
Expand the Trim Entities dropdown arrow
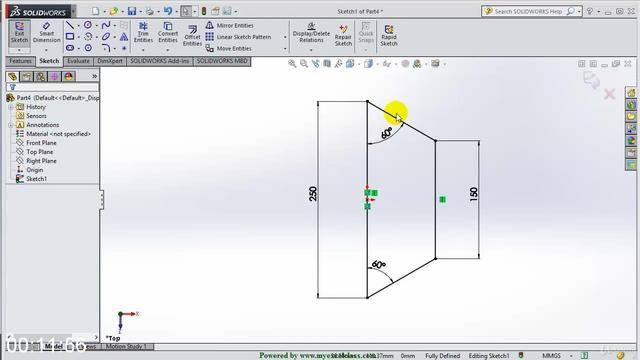pos(143,50)
